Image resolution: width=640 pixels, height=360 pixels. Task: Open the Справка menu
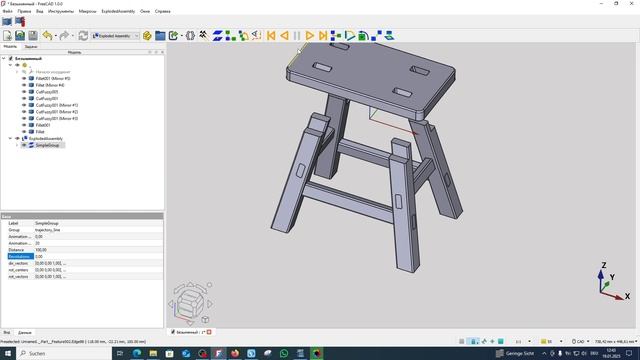(x=162, y=11)
